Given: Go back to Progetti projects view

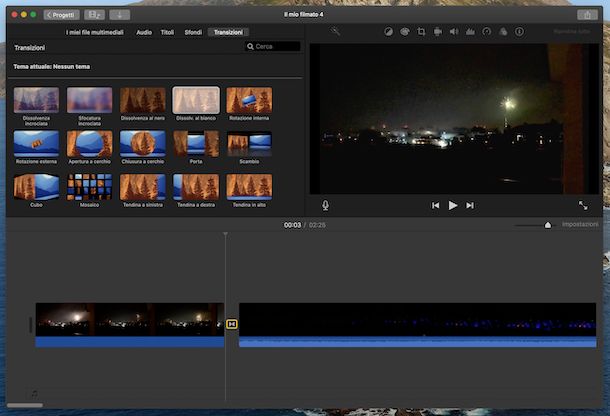Looking at the screenshot, I should coord(61,15).
